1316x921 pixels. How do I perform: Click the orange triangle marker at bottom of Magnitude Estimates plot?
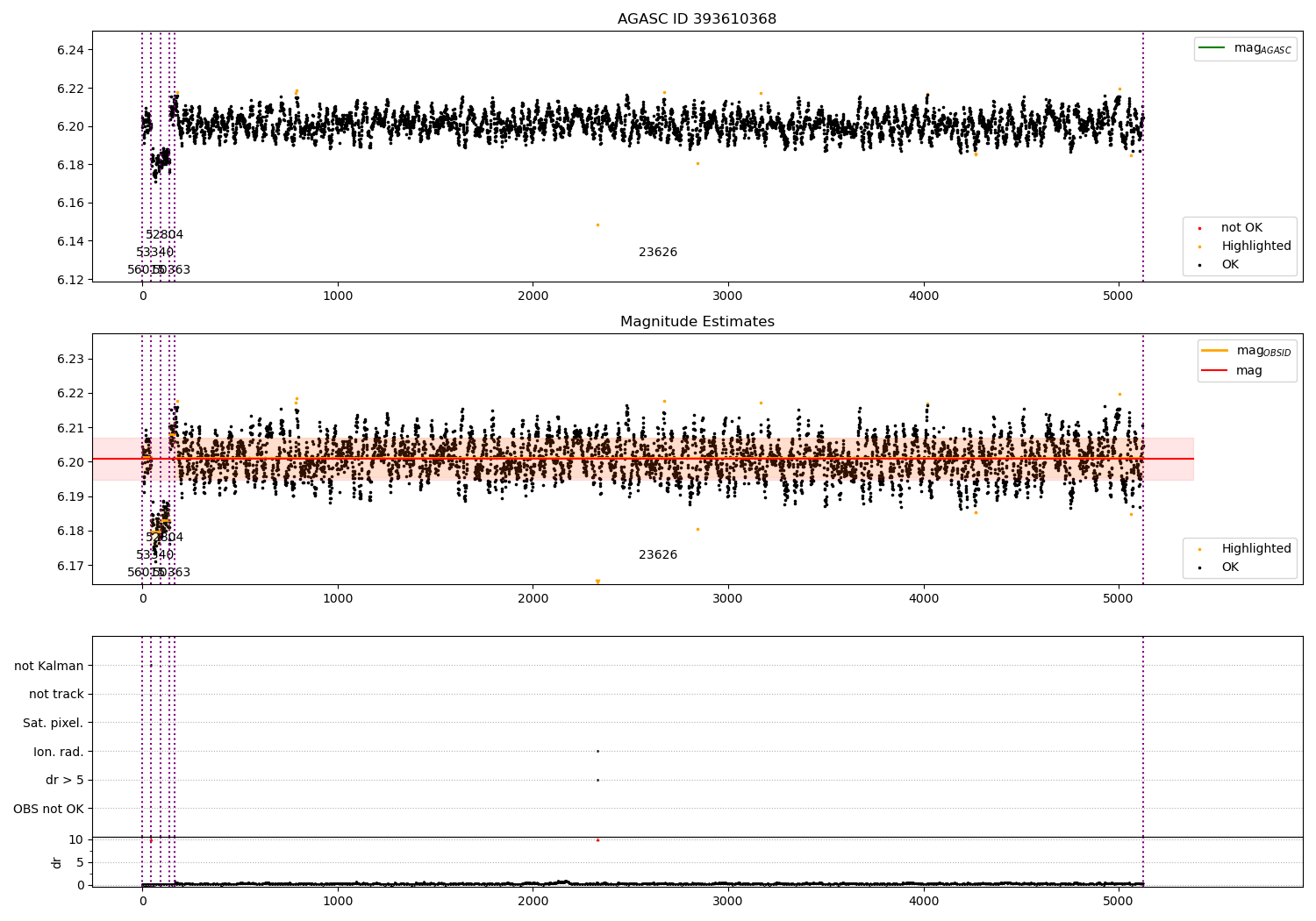[x=597, y=582]
